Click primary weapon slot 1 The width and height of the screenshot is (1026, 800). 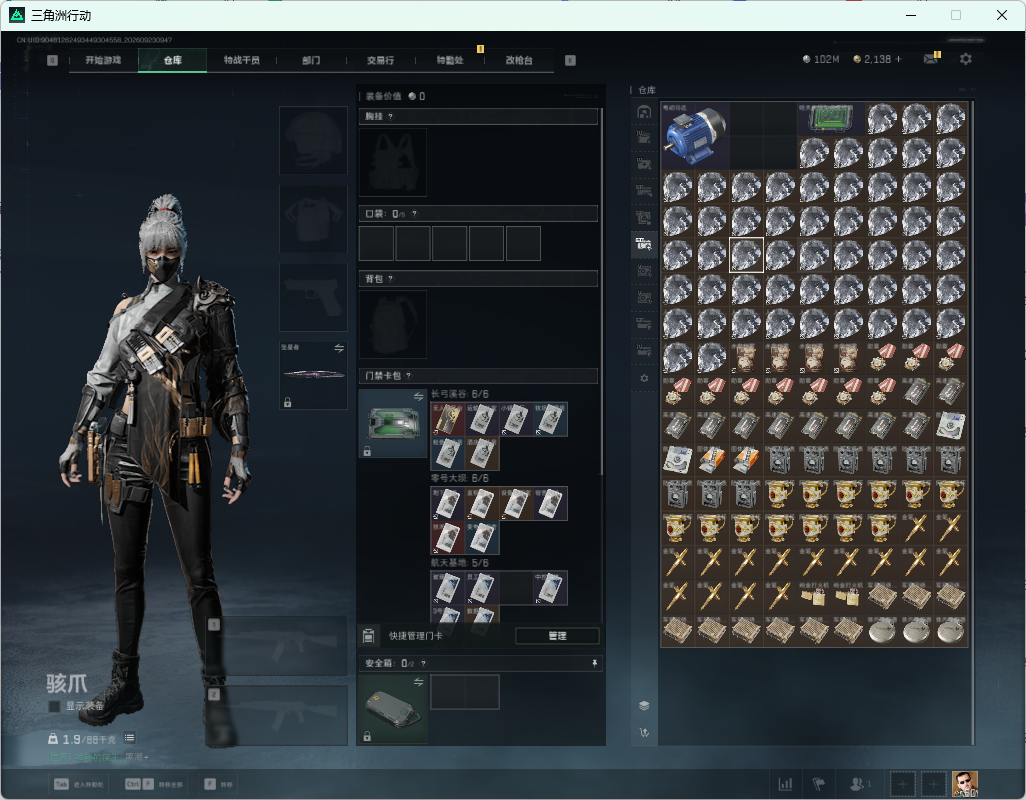[x=277, y=646]
